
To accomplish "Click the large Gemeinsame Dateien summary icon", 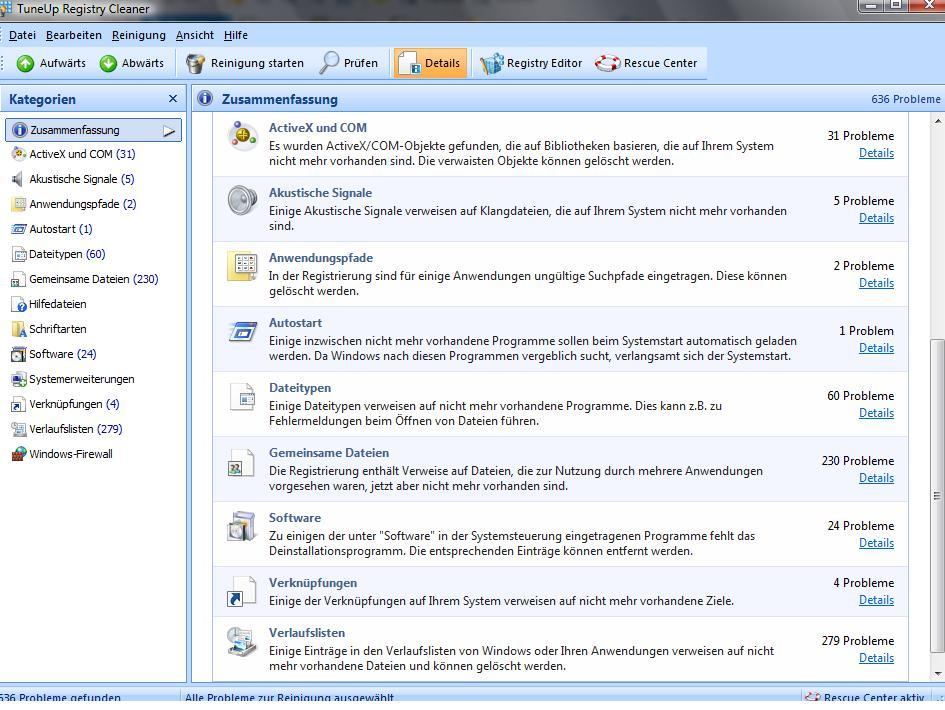I will (241, 463).
